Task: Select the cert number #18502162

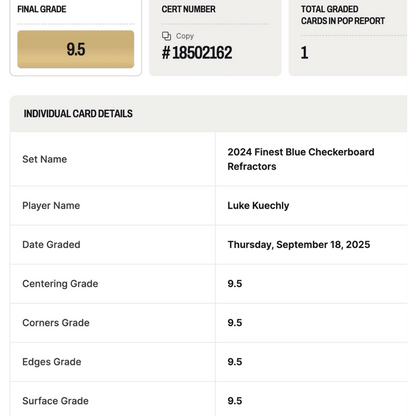Action: [197, 53]
